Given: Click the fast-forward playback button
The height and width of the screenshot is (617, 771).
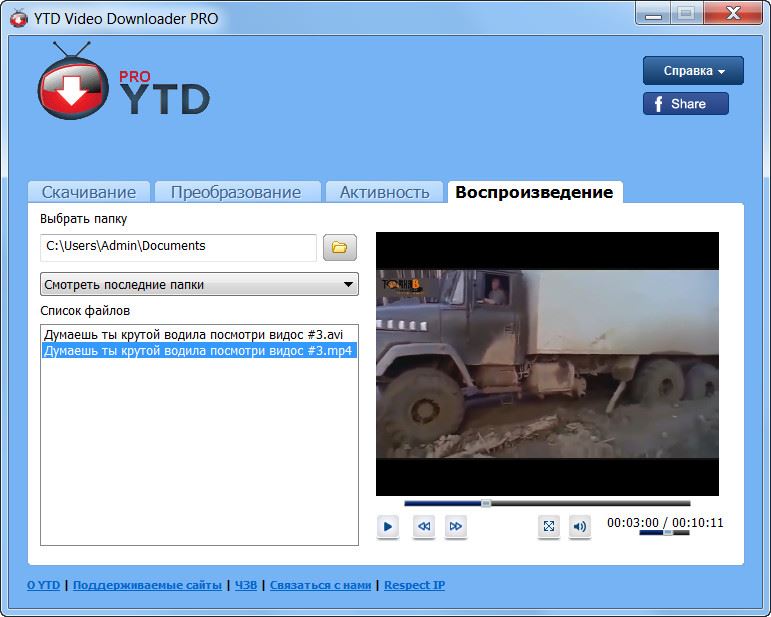Looking at the screenshot, I should (456, 526).
